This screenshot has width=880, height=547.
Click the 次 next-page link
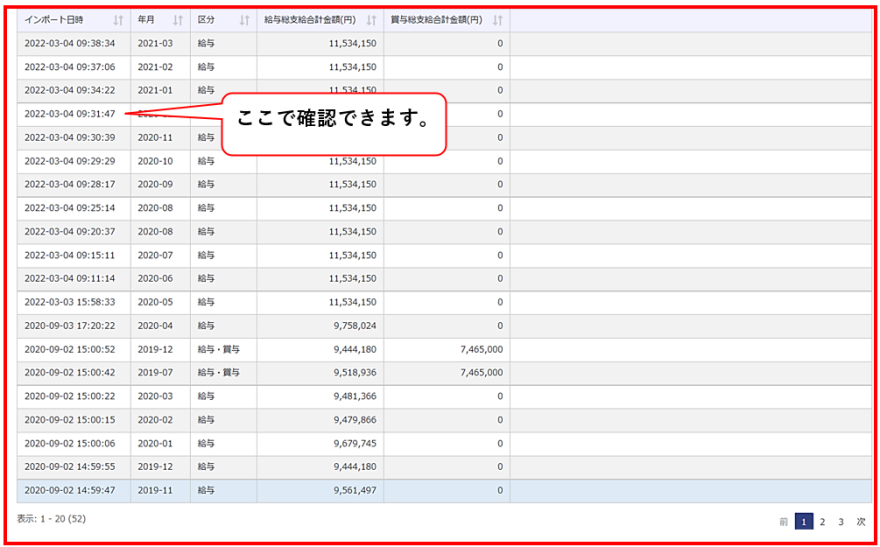click(861, 521)
